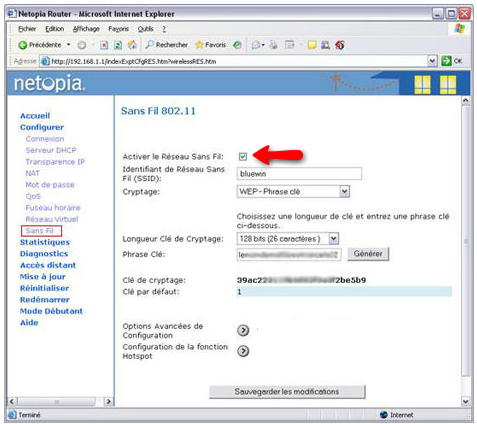Click the Print icon in the toolbar
The image size is (477, 424).
273,45
